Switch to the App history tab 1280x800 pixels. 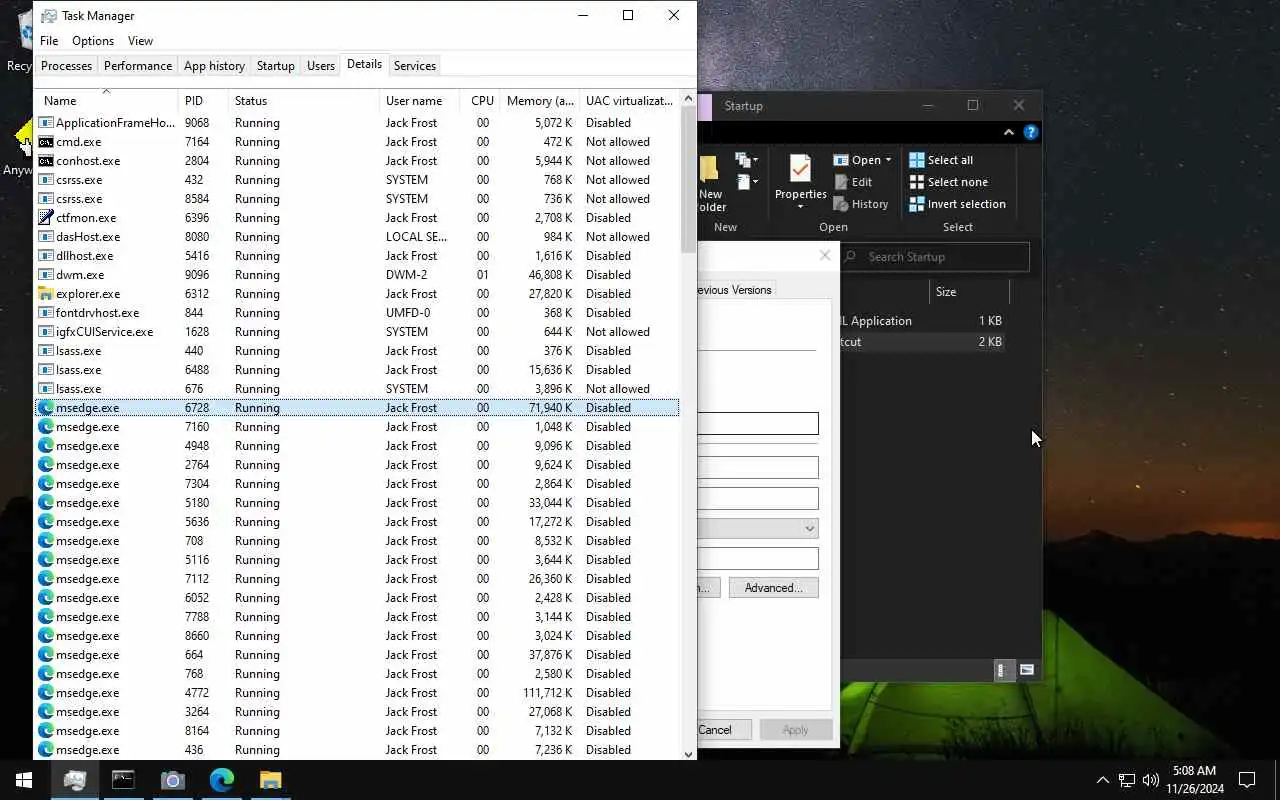coord(214,66)
